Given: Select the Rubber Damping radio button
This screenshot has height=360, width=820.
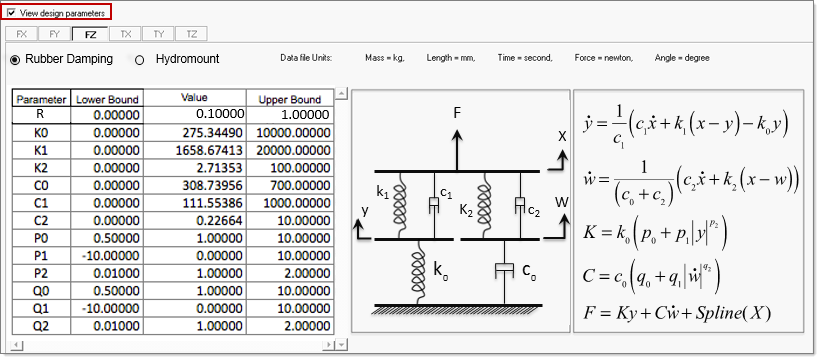Looking at the screenshot, I should (15, 60).
